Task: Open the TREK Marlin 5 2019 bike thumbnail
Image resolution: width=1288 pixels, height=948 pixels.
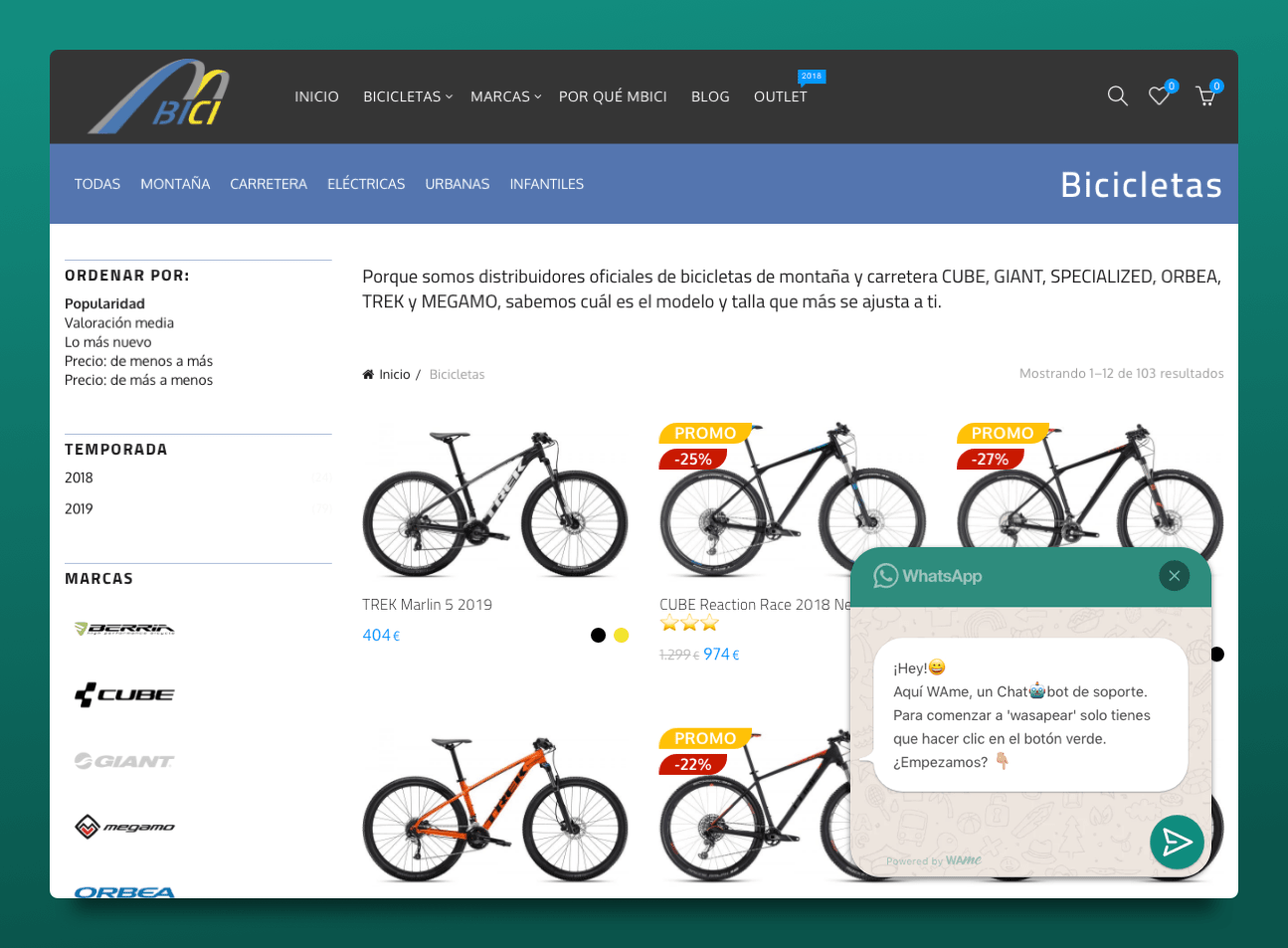Action: (x=494, y=504)
